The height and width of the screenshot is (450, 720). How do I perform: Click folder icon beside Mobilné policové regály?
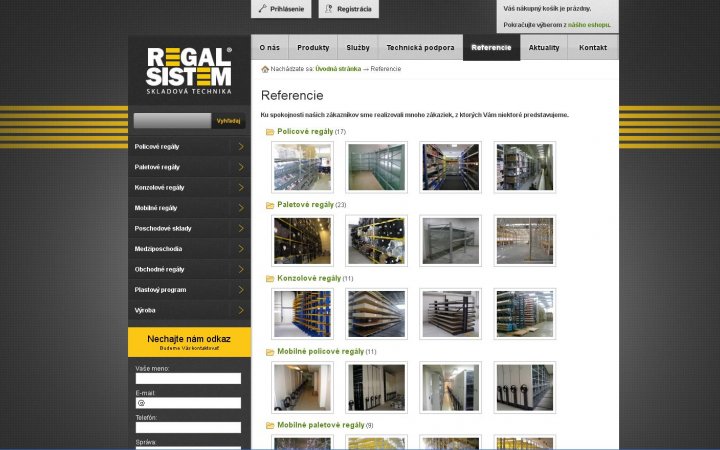coord(270,352)
